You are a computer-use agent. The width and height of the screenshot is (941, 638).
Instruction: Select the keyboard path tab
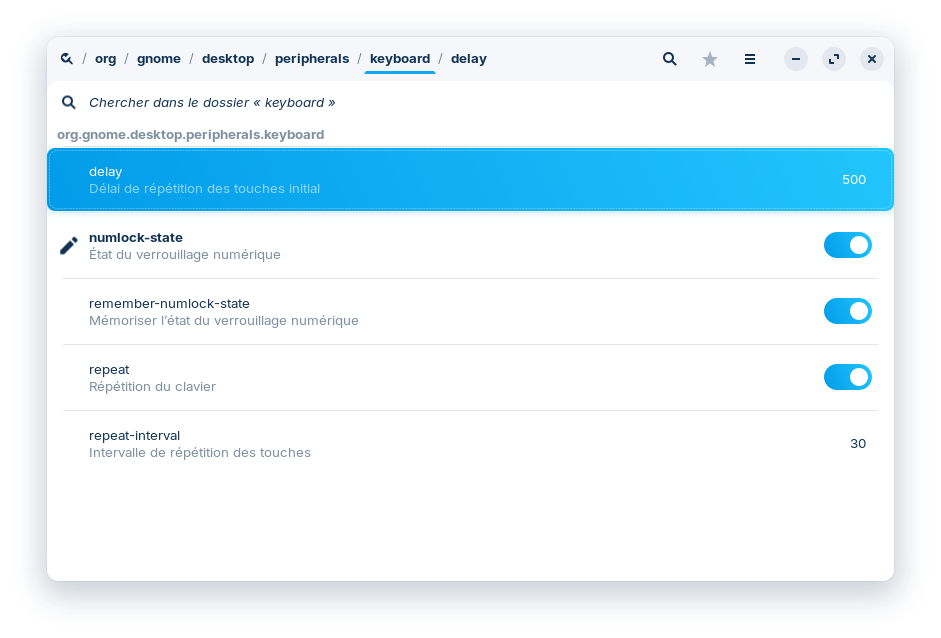tap(400, 59)
